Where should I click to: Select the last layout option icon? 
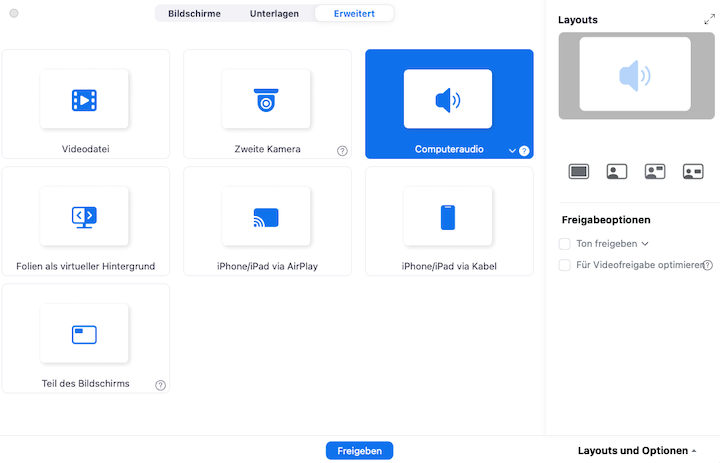coord(693,172)
